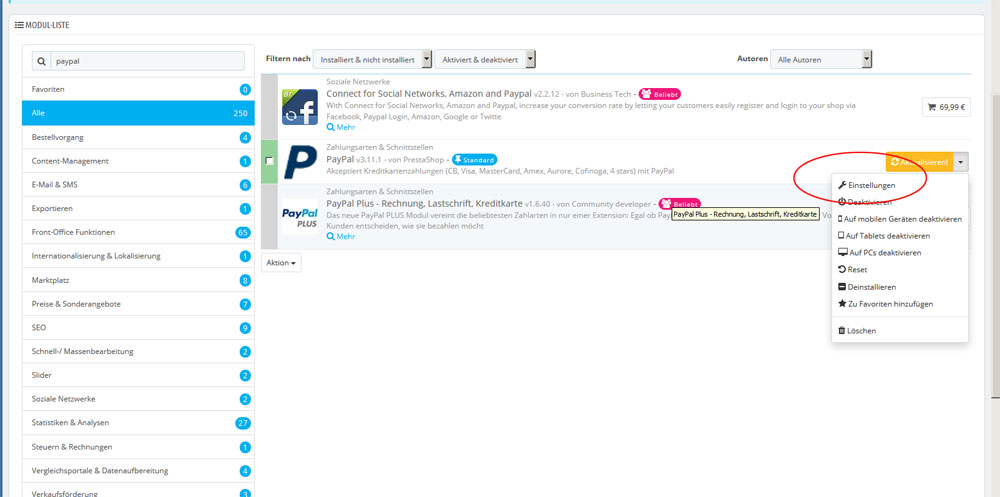Click the module search field containing paypal
This screenshot has height=497, width=1000.
point(147,62)
